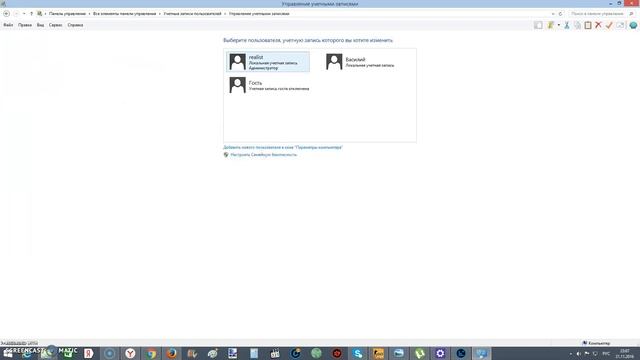
Task: Click Панель управления in the breadcrumb
Action: tap(67, 13)
